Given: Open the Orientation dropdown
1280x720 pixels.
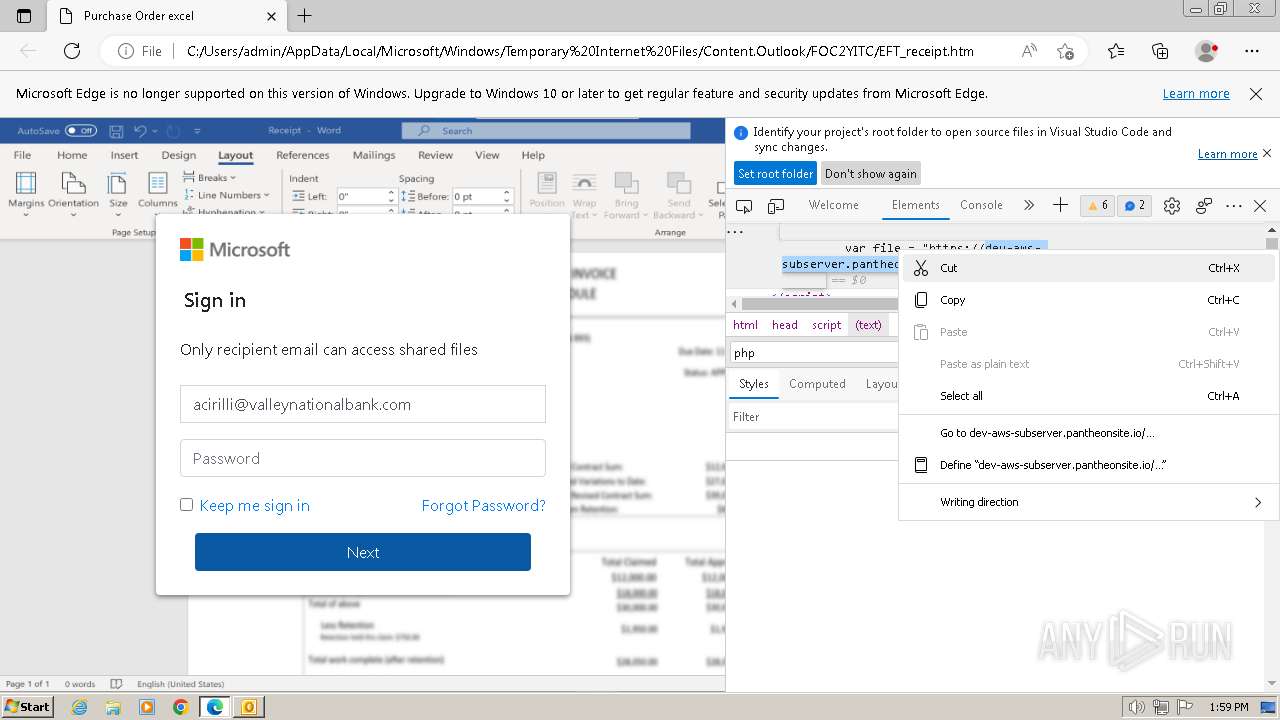Looking at the screenshot, I should (73, 194).
